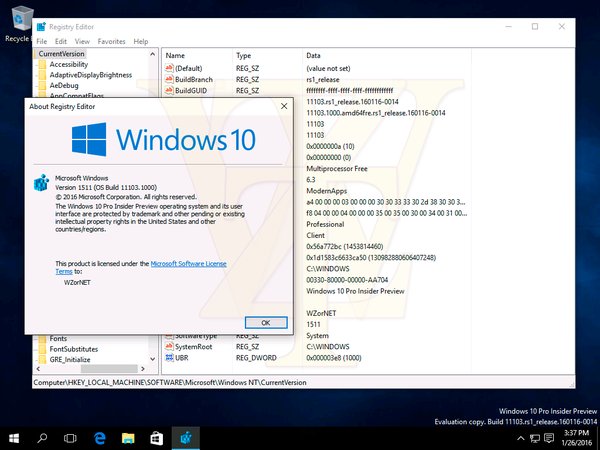Open File Explorer from taskbar
Image resolution: width=600 pixels, height=450 pixels.
coord(128,438)
